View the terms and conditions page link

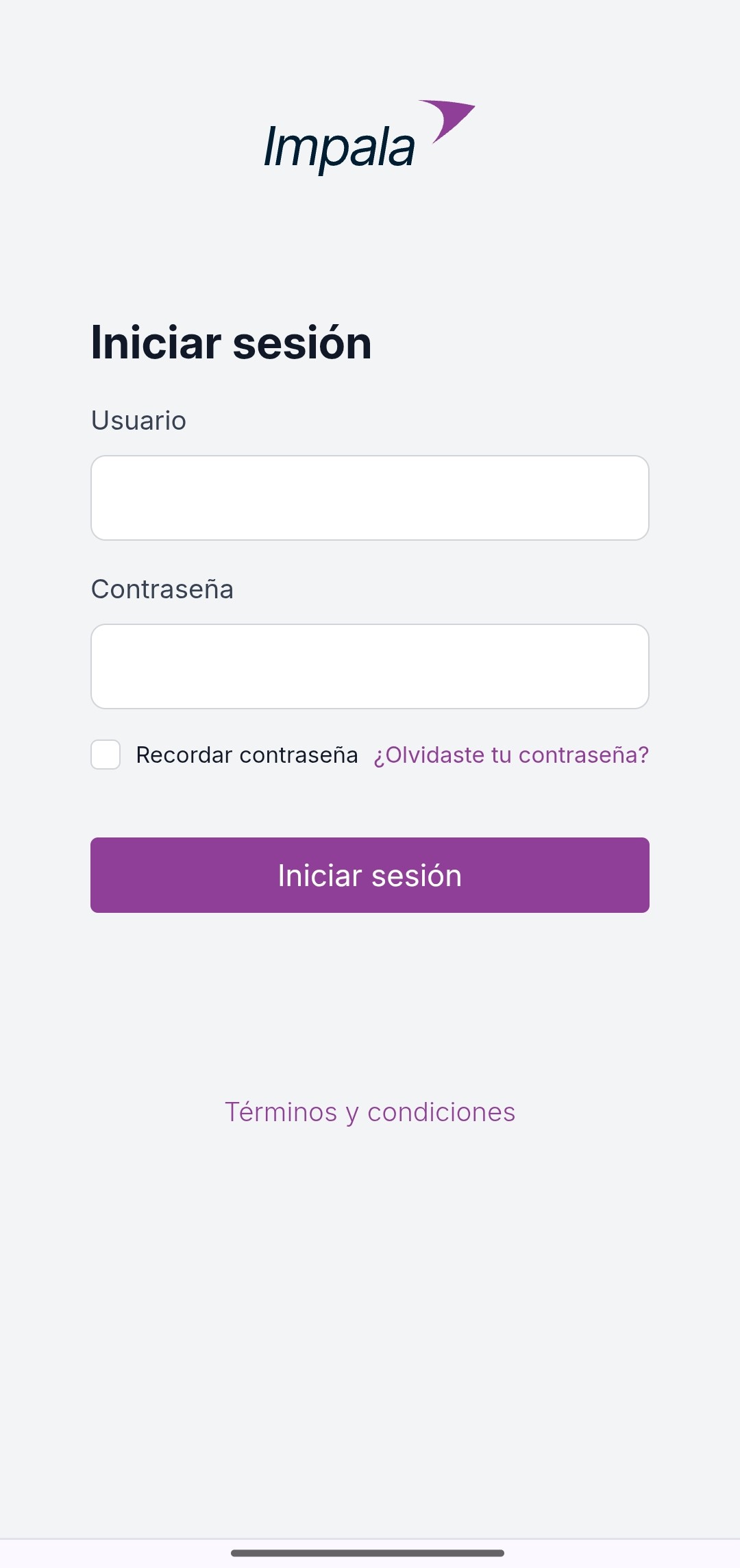pyautogui.click(x=370, y=1112)
